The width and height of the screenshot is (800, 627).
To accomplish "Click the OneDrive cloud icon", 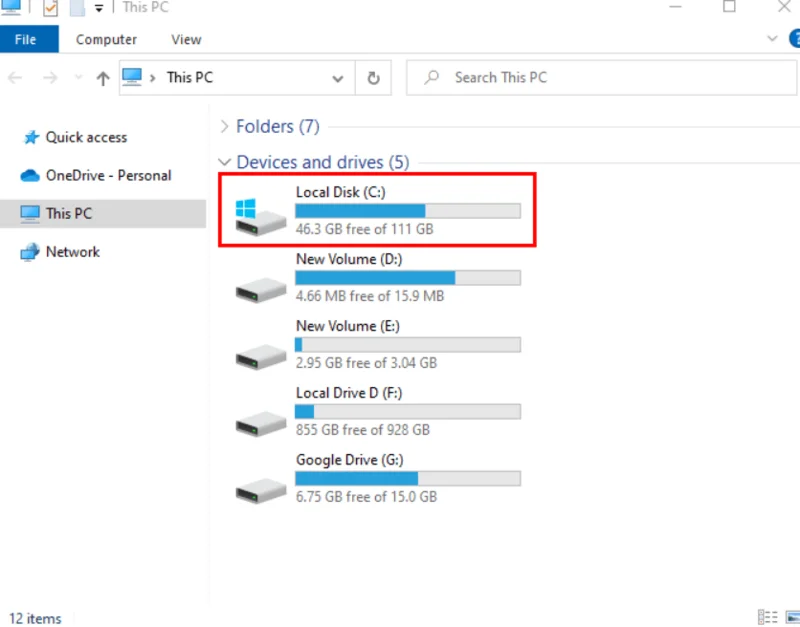I will [x=30, y=176].
